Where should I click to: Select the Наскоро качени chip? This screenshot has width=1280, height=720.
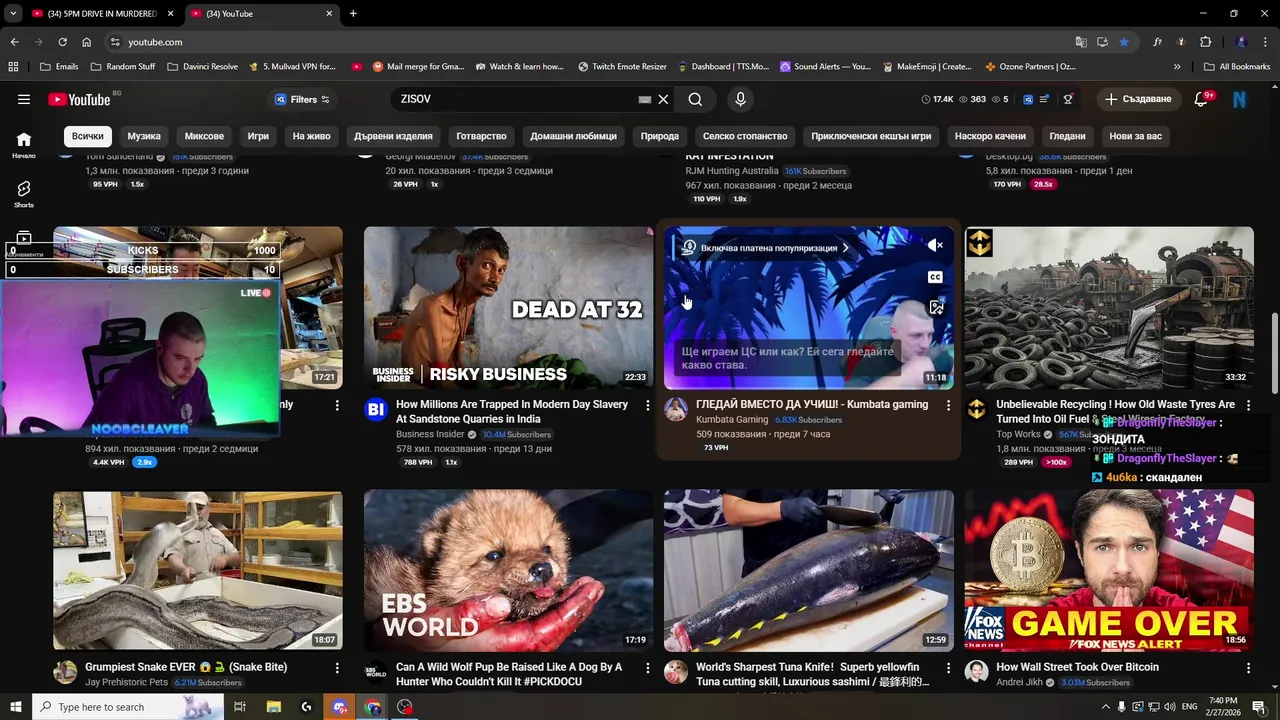[990, 136]
